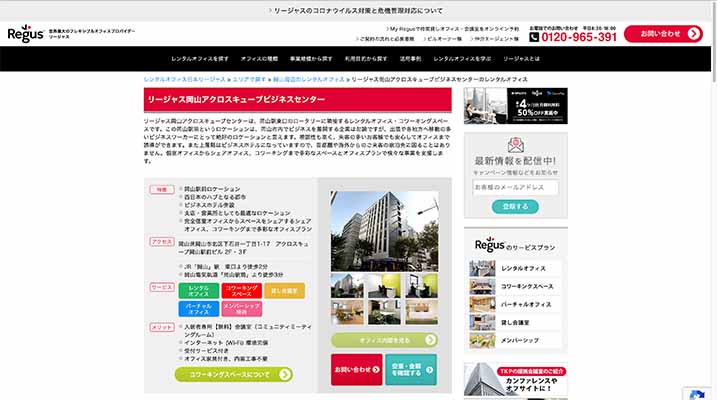Image resolution: width=717 pixels, height=400 pixels.
Task: Click the teal 空室・金額を確認する button
Action: coord(411,369)
